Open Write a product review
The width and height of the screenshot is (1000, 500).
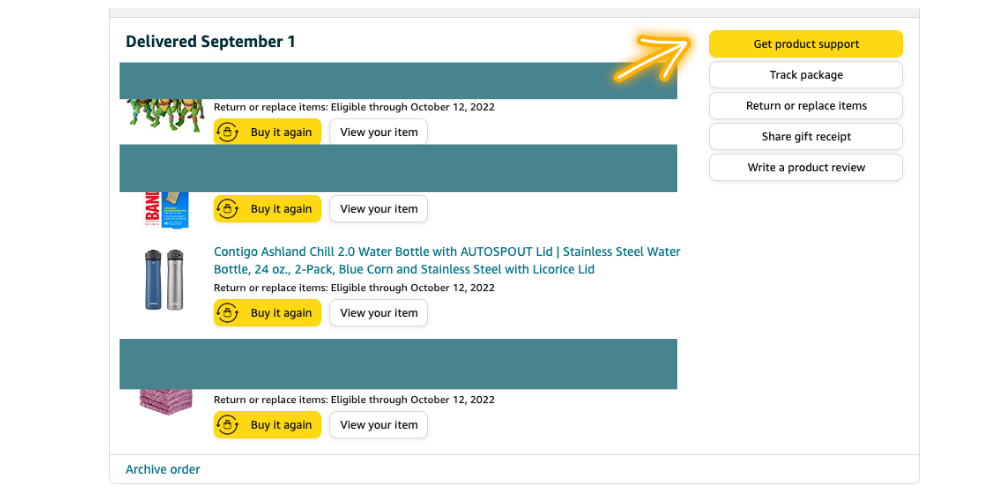point(805,167)
